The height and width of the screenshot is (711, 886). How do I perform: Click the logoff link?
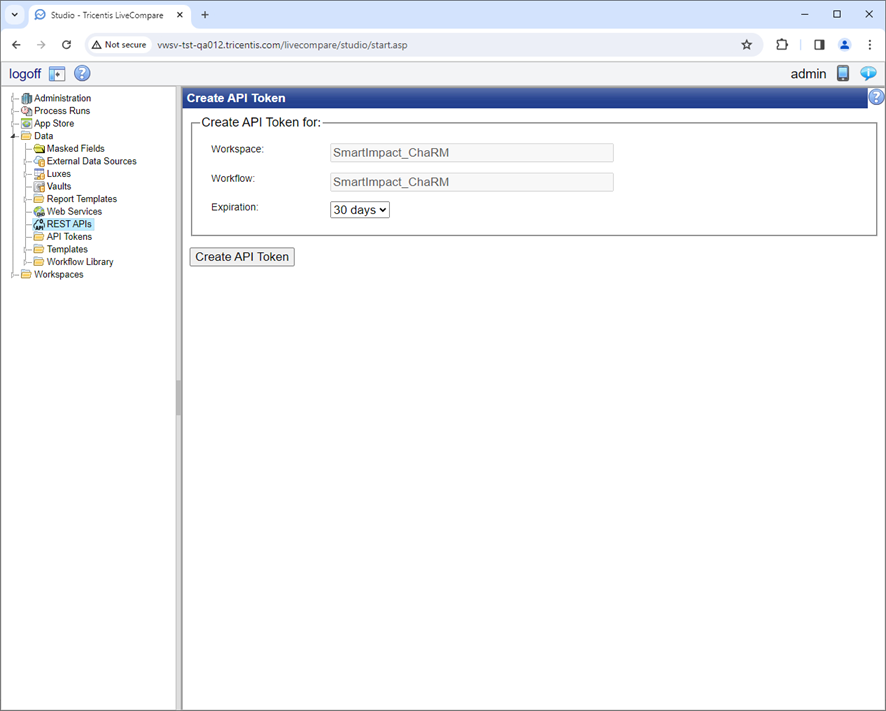coord(24,73)
